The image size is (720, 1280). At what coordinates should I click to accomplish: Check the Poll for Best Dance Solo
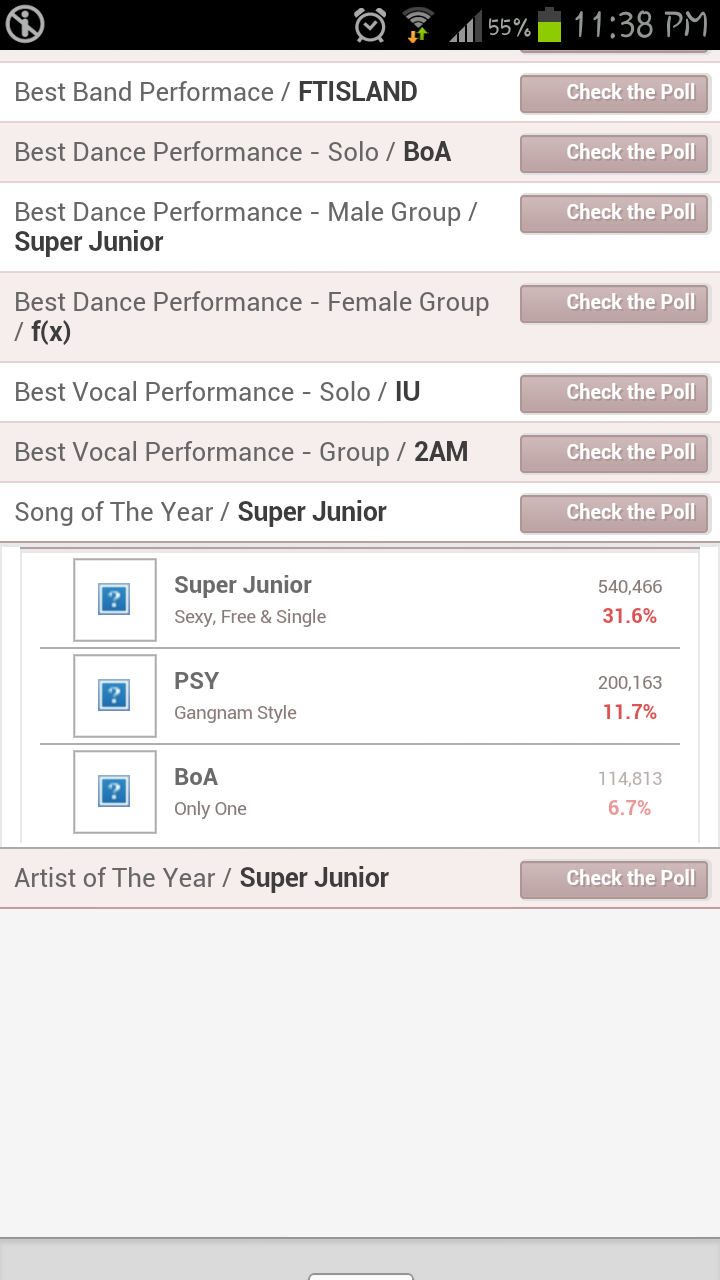point(614,153)
